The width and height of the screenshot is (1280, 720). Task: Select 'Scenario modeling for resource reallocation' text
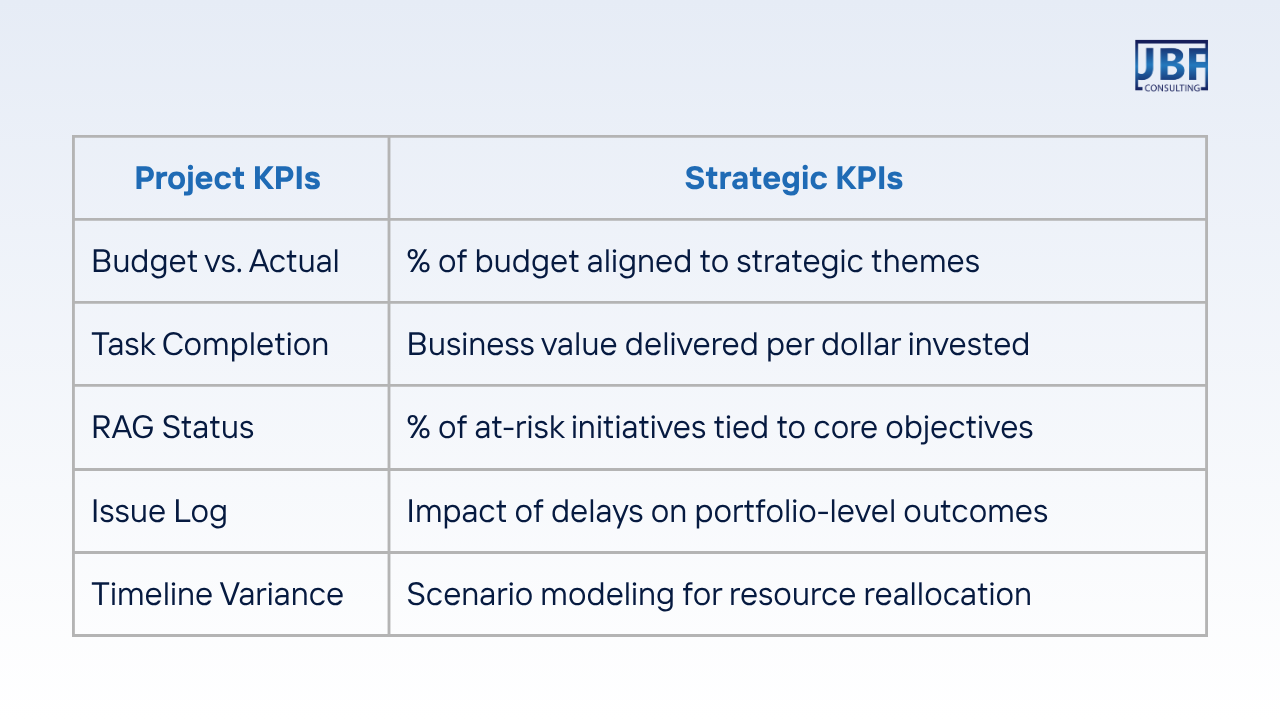click(x=719, y=595)
